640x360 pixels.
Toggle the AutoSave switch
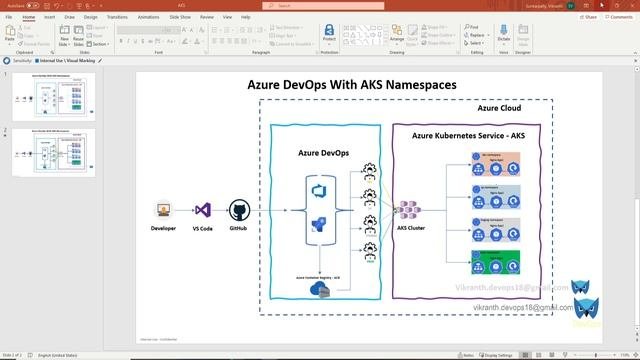33,6
